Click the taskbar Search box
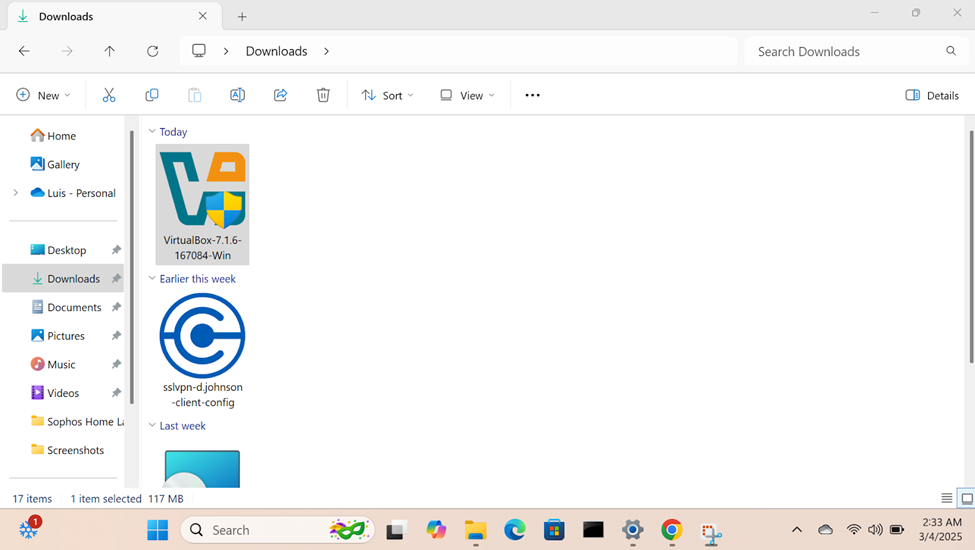The width and height of the screenshot is (975, 550). pyautogui.click(x=277, y=530)
